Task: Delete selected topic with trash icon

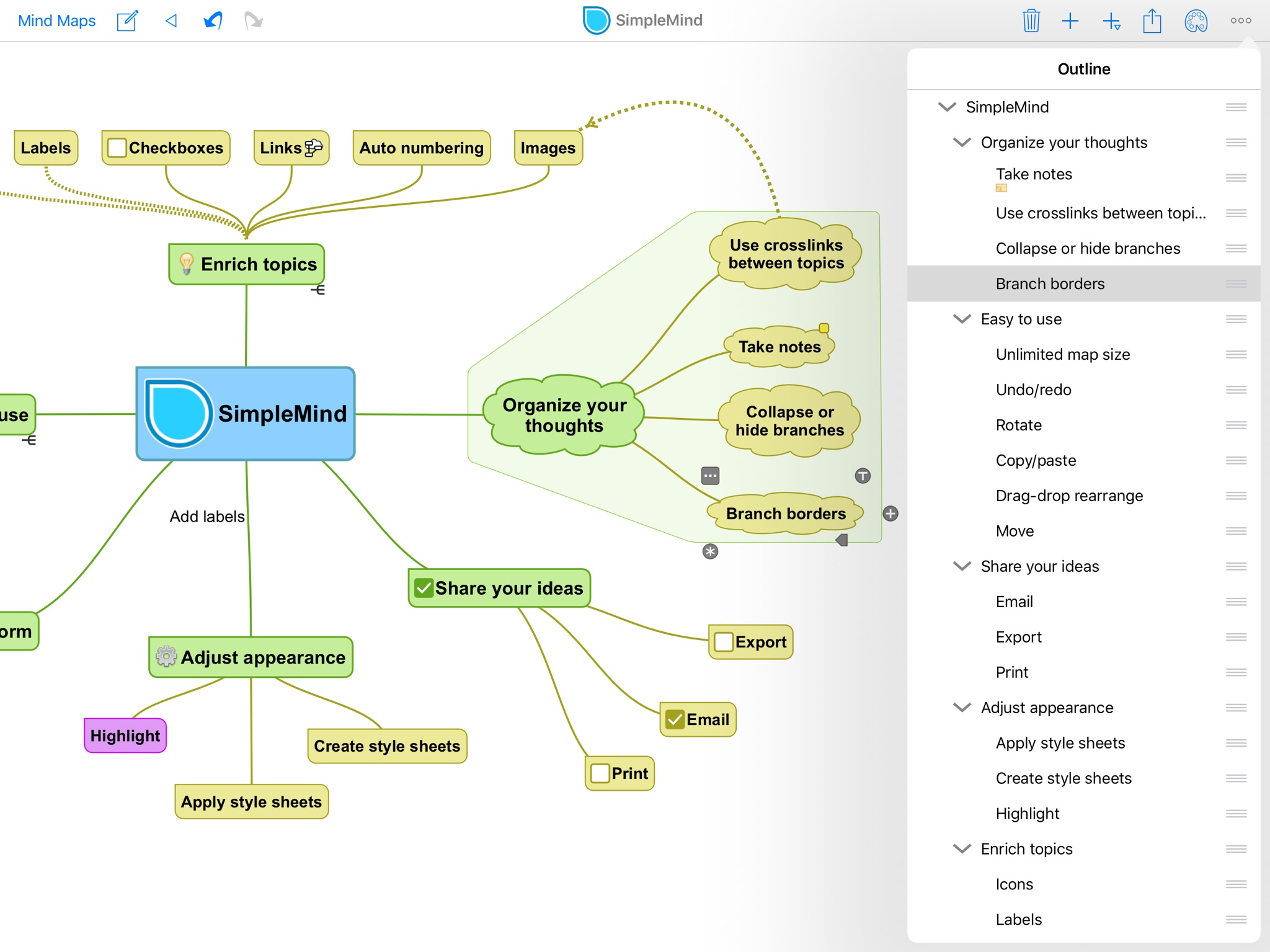Action: click(x=1031, y=20)
